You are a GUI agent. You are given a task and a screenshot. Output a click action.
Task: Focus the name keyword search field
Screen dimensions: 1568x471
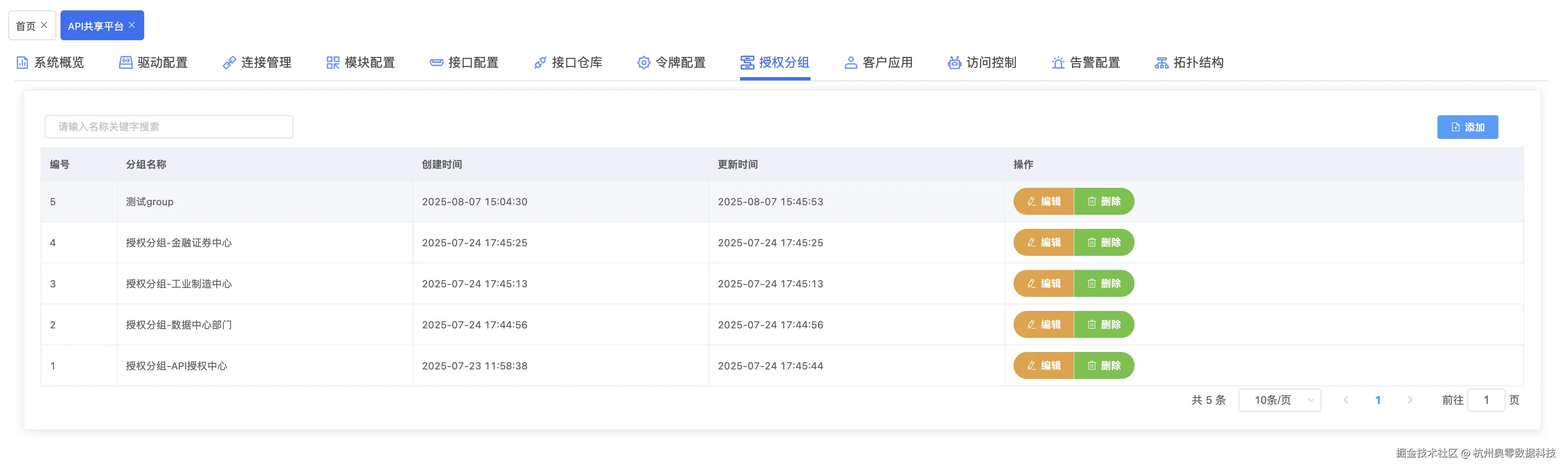coord(169,127)
